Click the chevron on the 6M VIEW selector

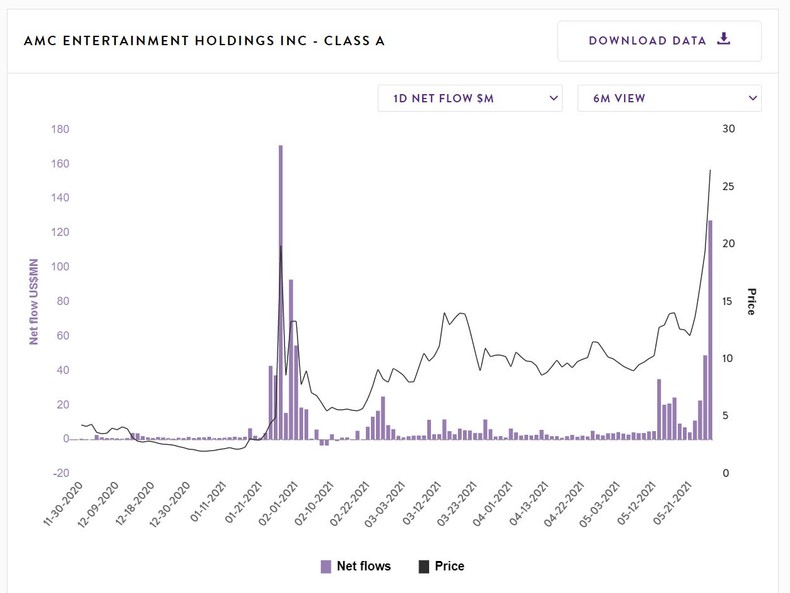pyautogui.click(x=753, y=98)
